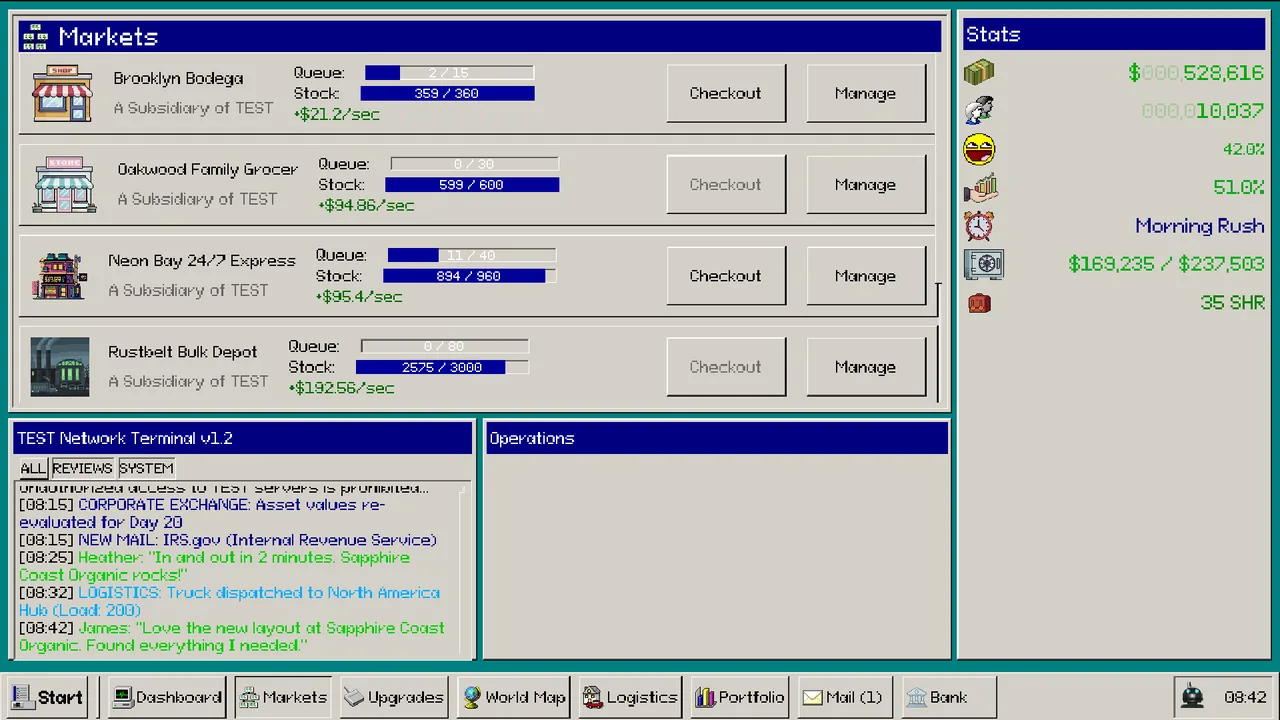
Task: Click the vault safe icon in Stats
Action: [x=983, y=264]
